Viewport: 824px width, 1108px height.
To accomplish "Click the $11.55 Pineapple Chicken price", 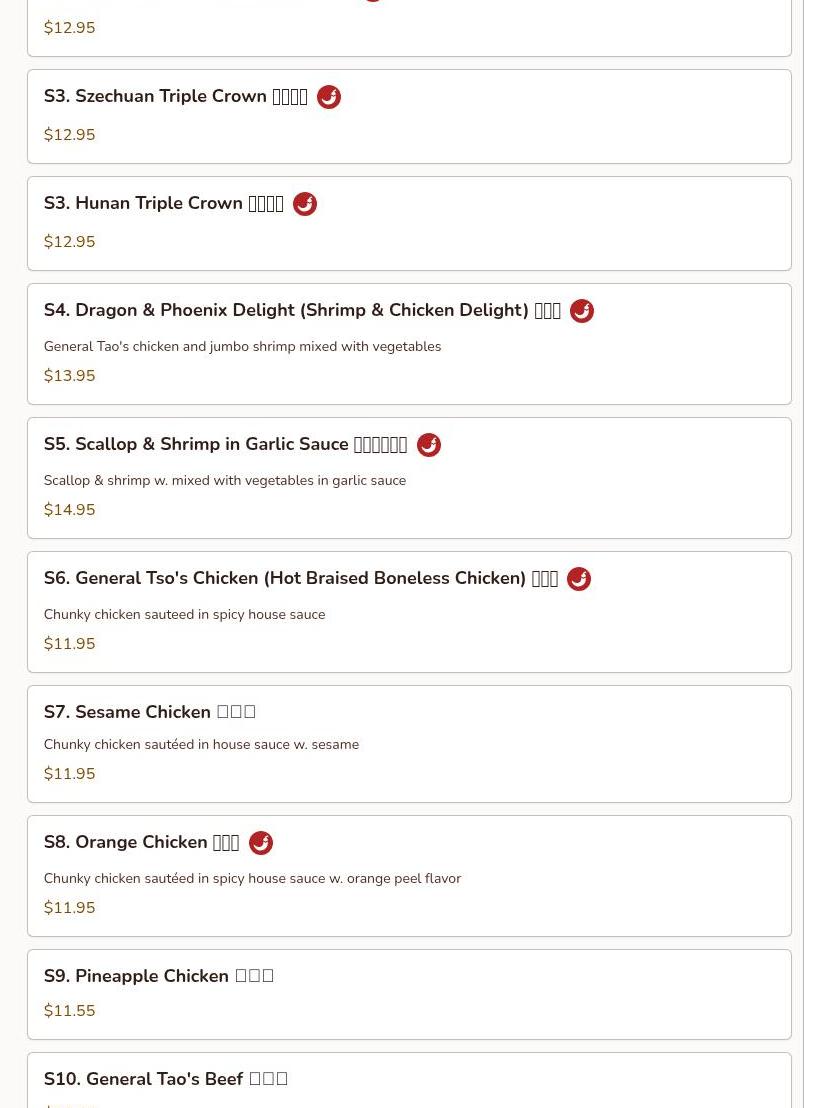I will point(69,1011).
